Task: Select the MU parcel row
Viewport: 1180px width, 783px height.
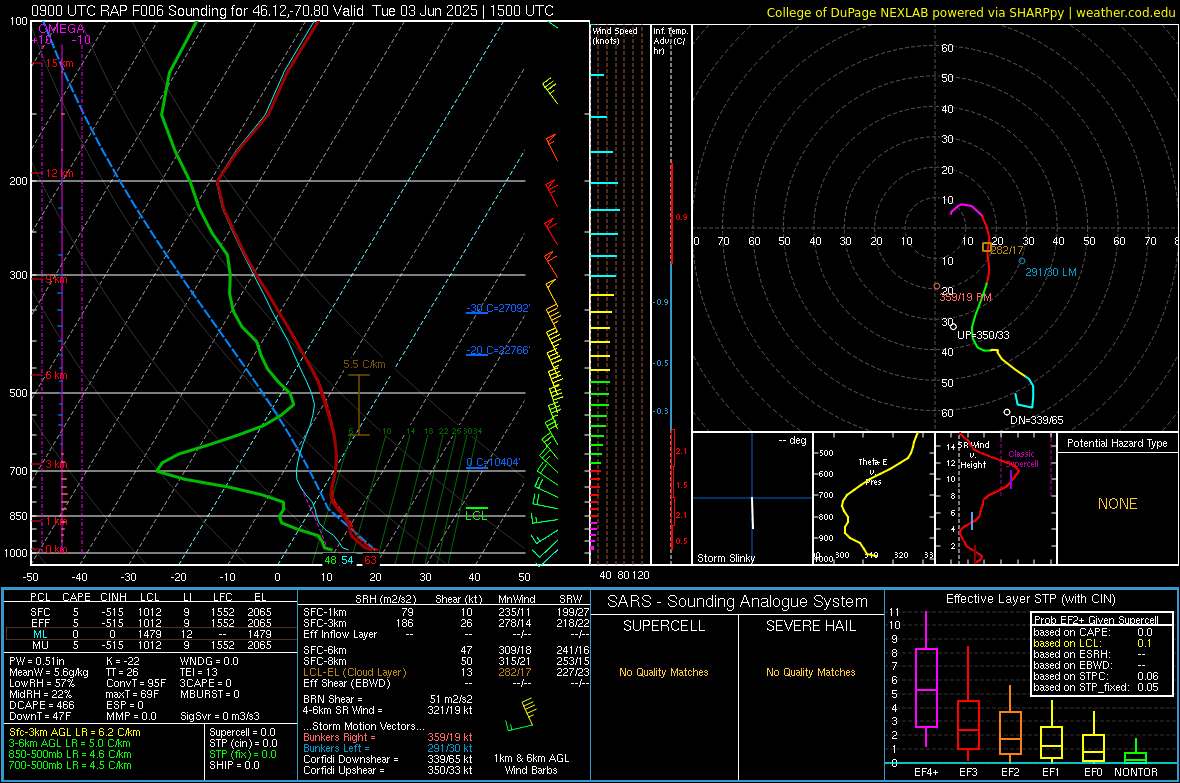Action: point(151,645)
